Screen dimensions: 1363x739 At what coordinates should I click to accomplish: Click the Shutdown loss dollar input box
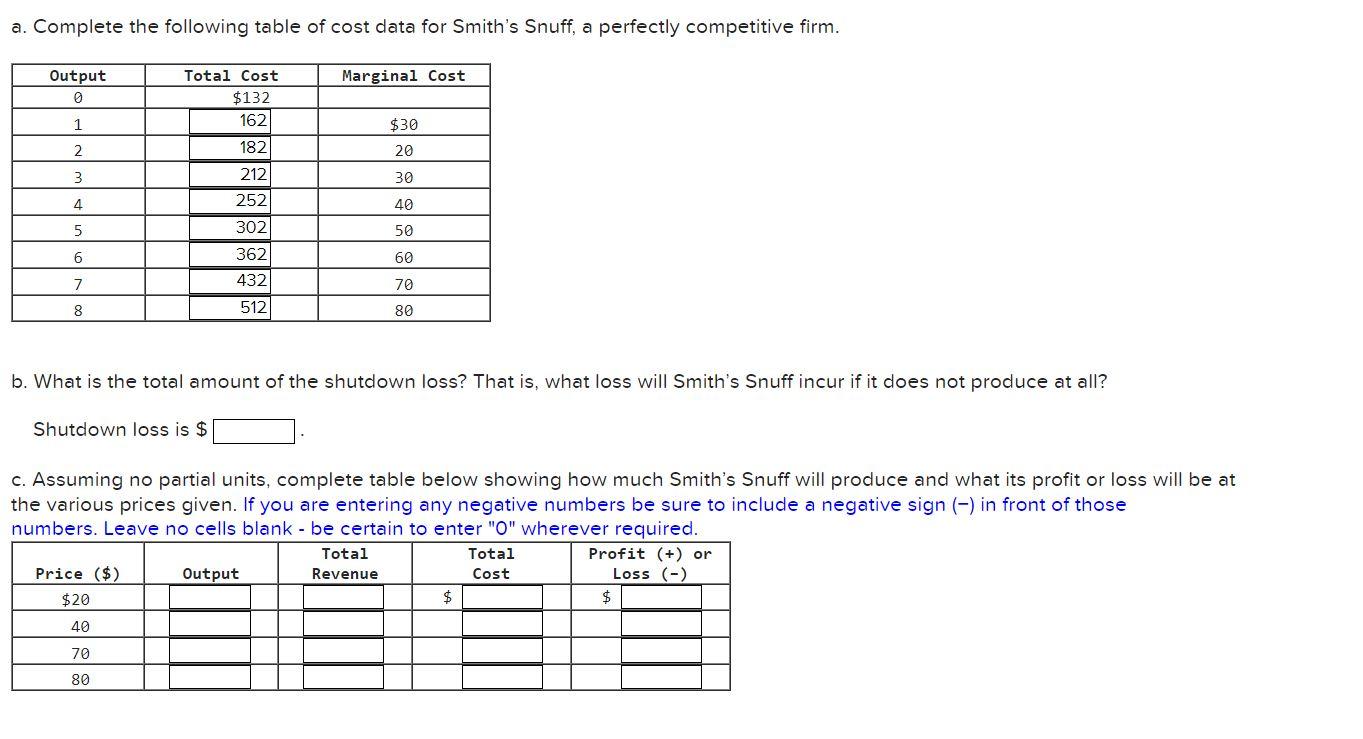click(254, 430)
